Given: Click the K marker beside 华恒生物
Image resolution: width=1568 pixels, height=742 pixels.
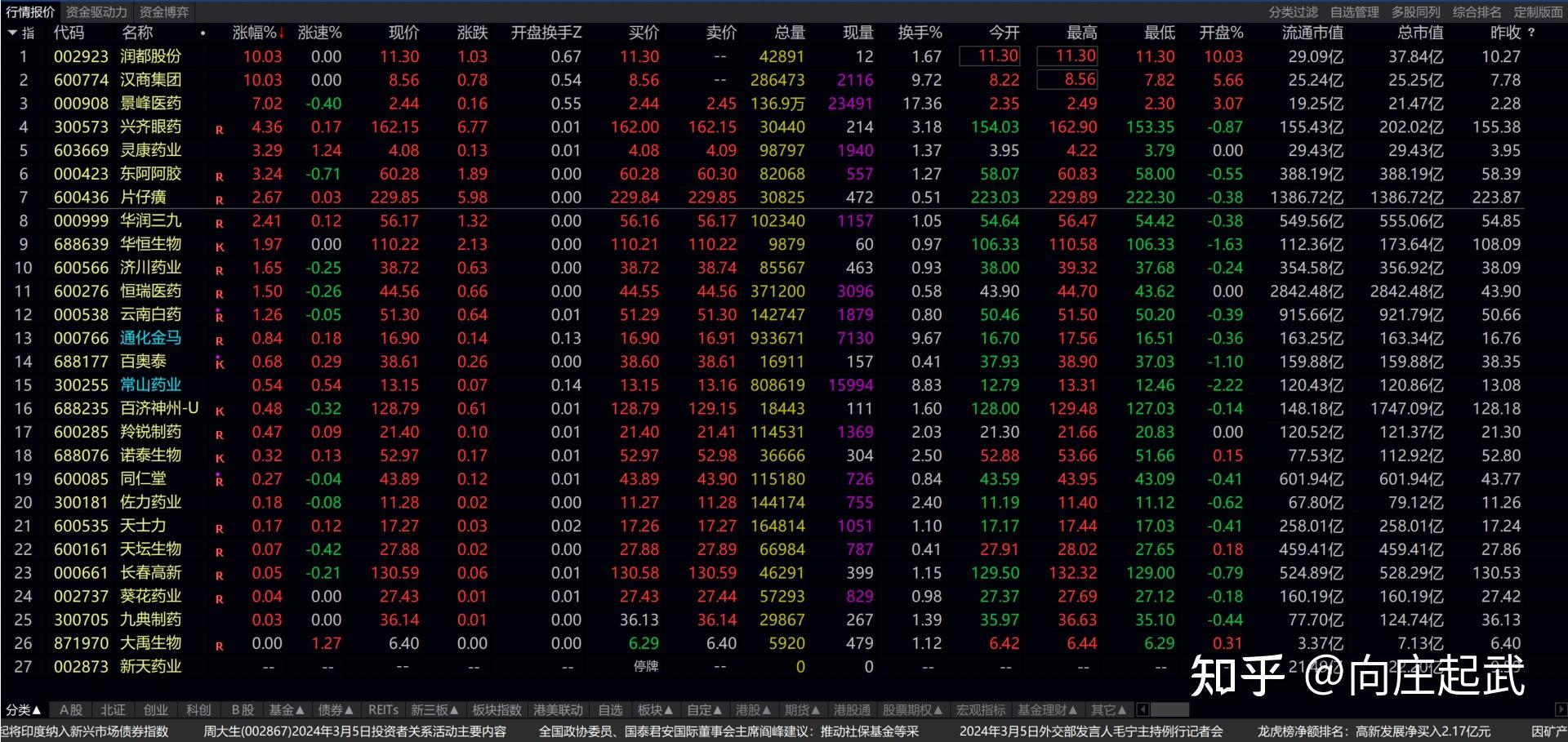Looking at the screenshot, I should tap(219, 247).
